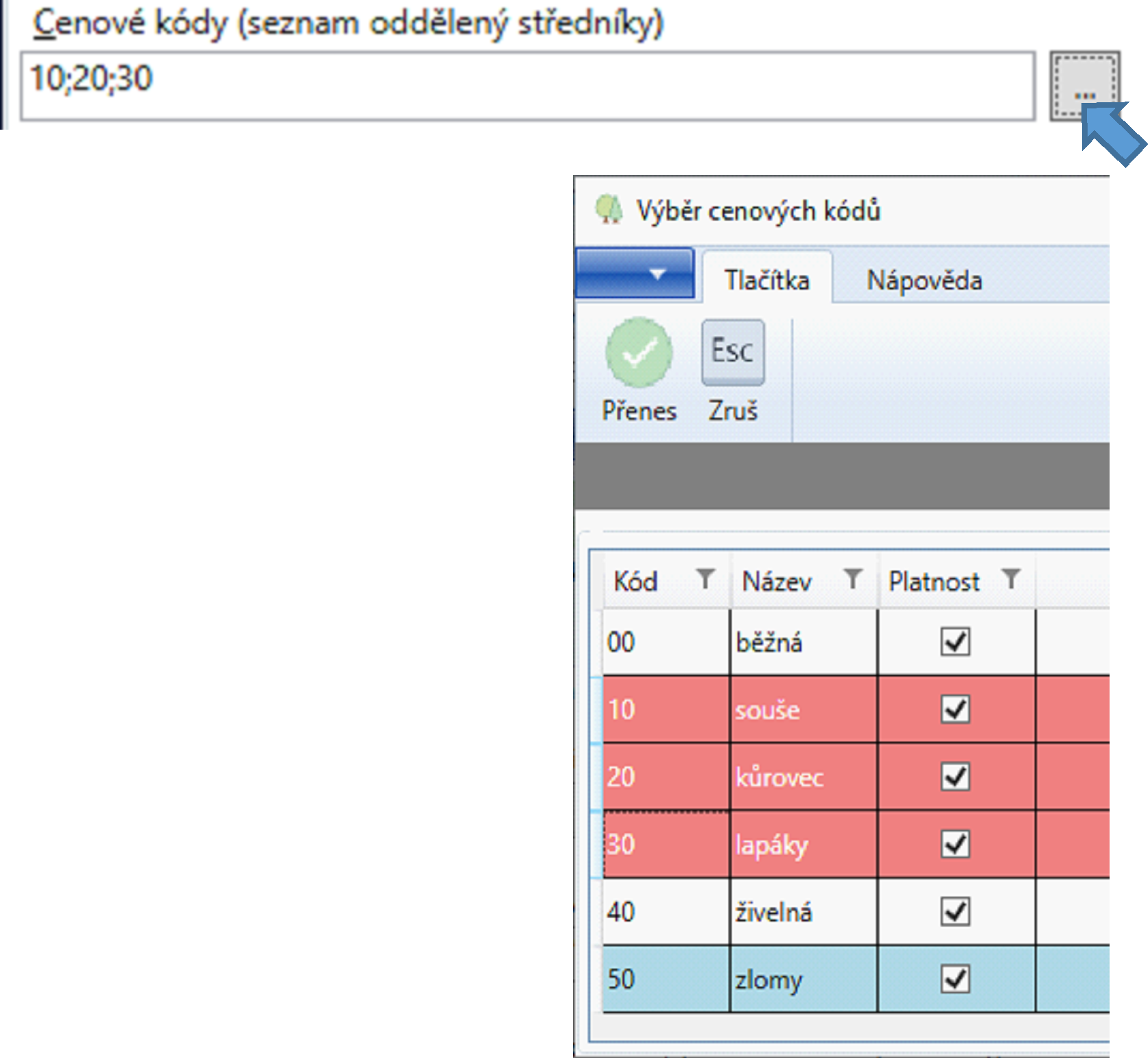Open the Nápověda tab
The image size is (1148, 1058).
(924, 281)
